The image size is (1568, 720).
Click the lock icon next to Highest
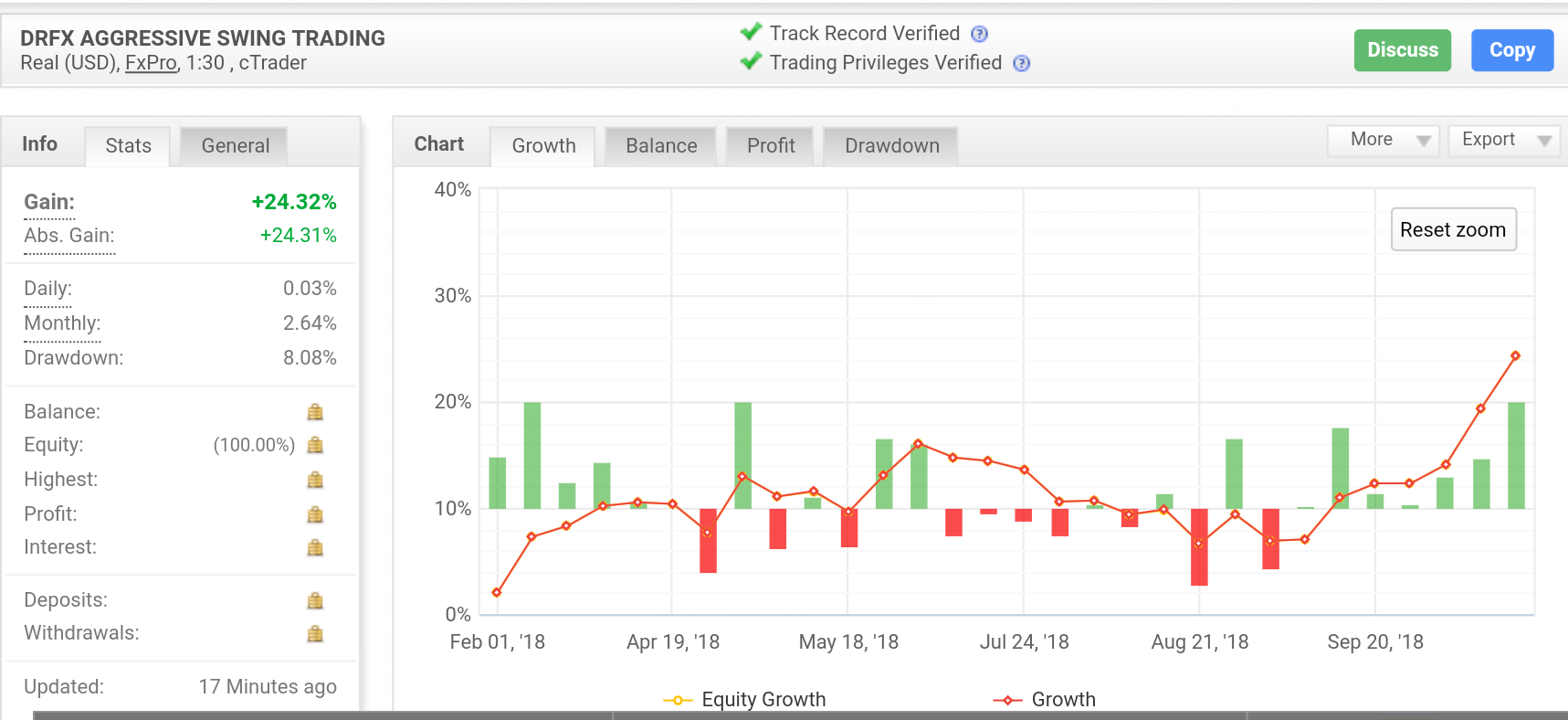[x=315, y=480]
